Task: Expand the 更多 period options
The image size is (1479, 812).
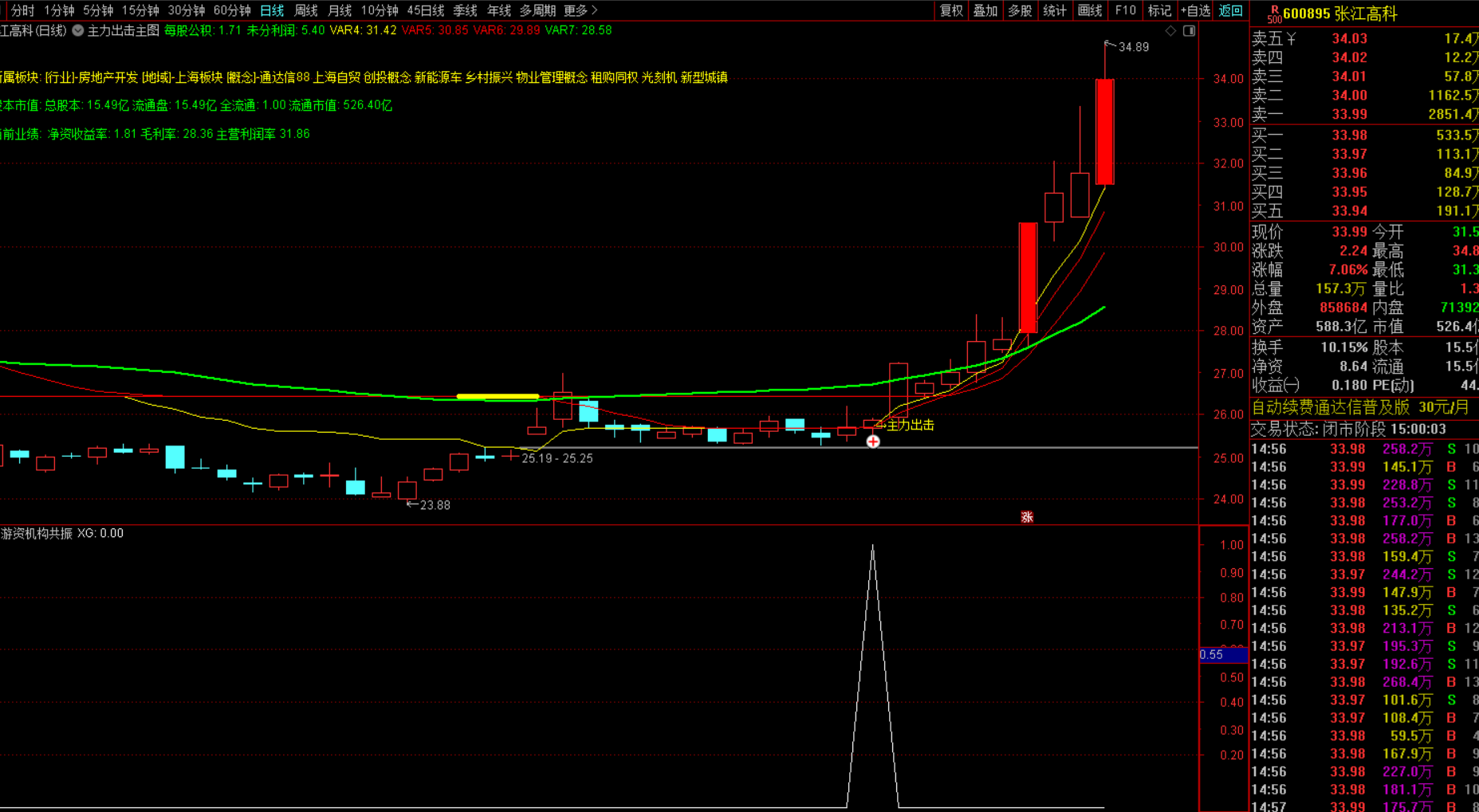Action: tap(580, 10)
